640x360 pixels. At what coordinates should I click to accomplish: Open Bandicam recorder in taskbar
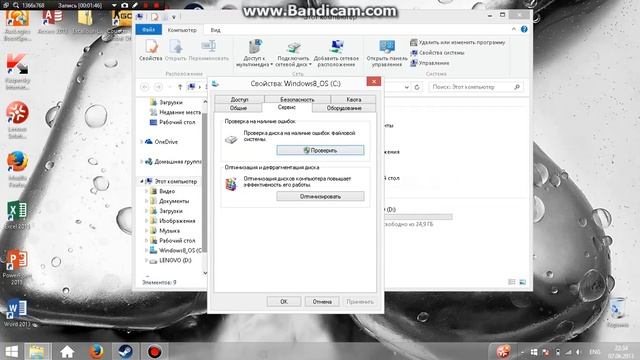coord(154,351)
